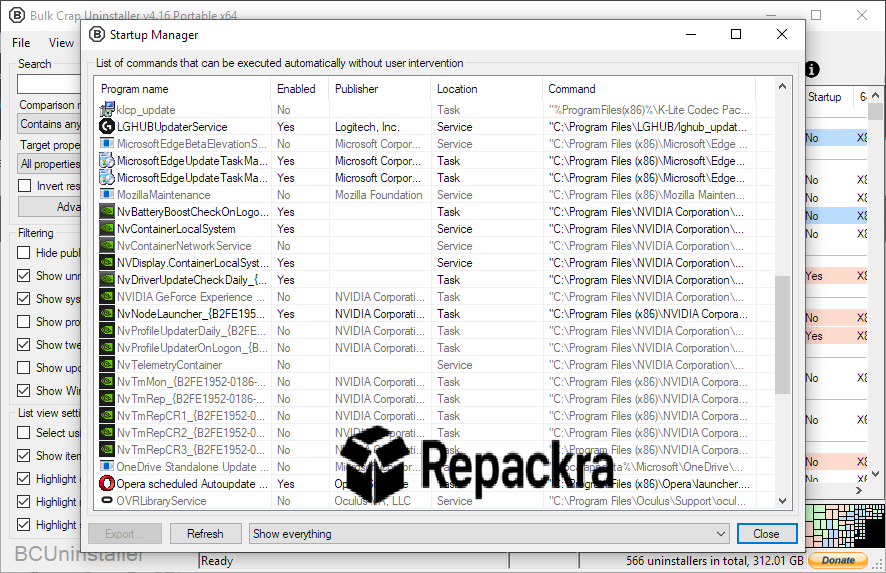Click the Close button in Startup Manager
The image size is (886, 573).
[x=767, y=533]
